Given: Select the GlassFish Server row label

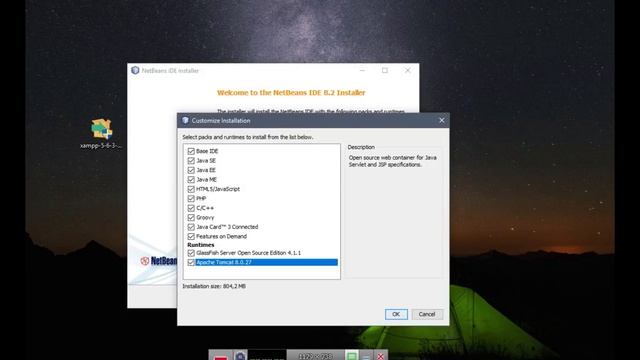Looking at the screenshot, I should point(248,253).
